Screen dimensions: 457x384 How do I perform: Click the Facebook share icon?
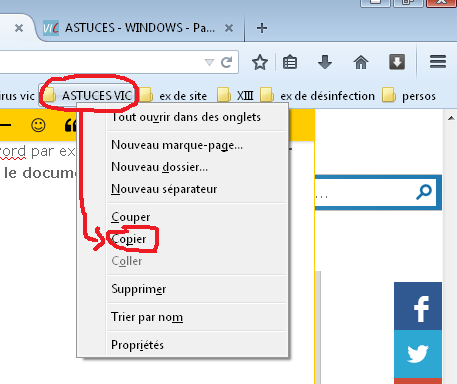pyautogui.click(x=418, y=306)
